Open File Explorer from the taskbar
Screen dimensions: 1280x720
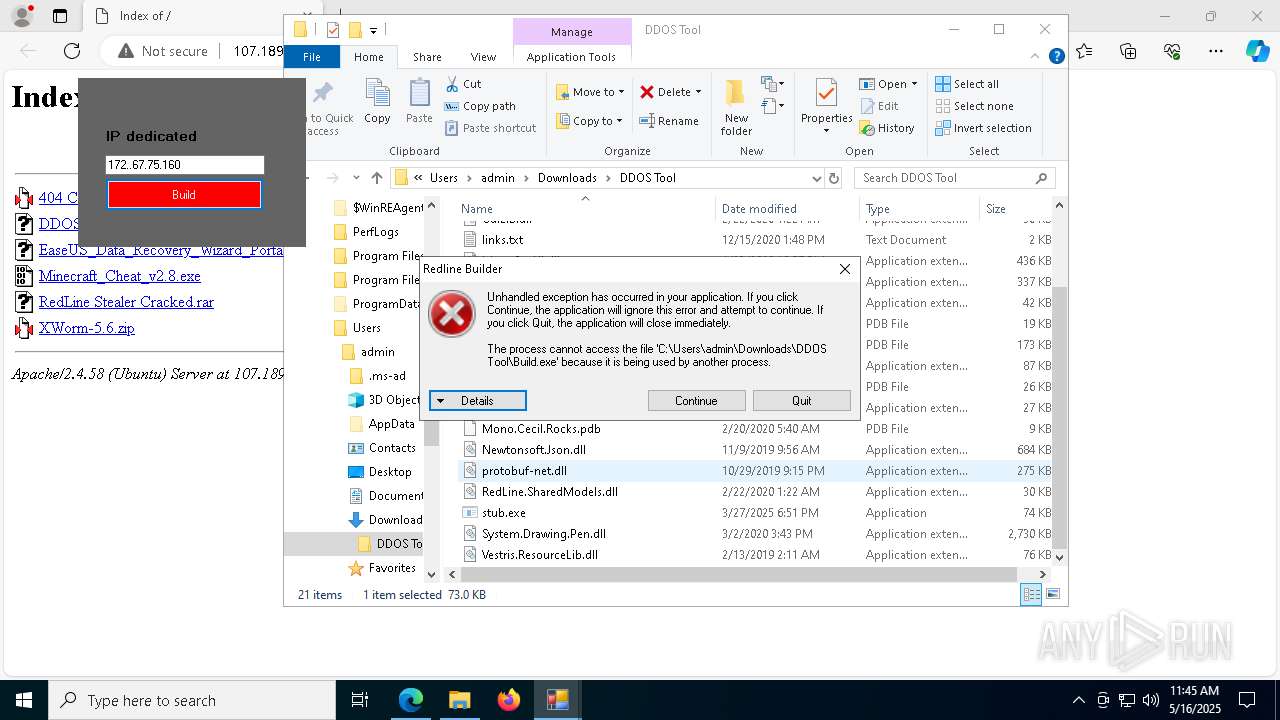[460, 700]
